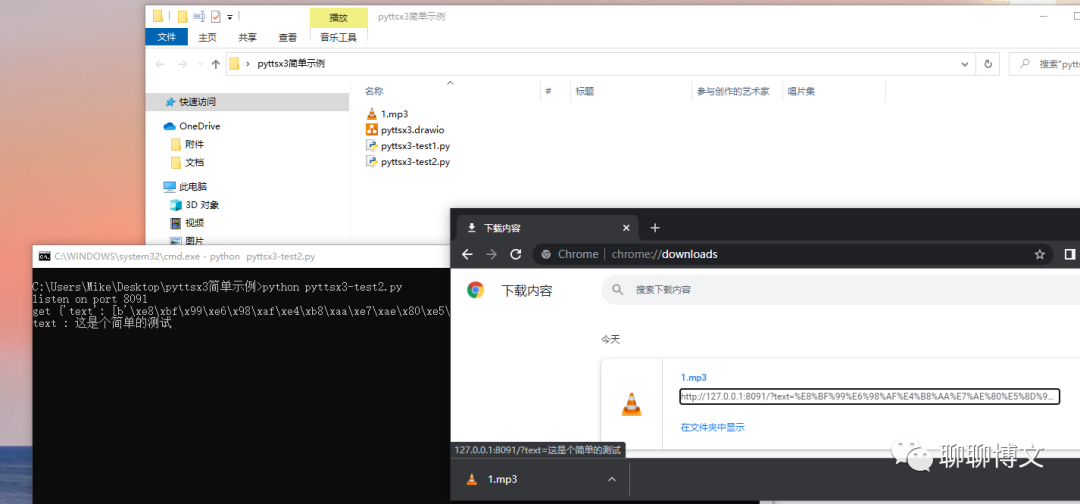Select 此电脑 in navigation pane
The height and width of the screenshot is (504, 1080).
(193, 187)
